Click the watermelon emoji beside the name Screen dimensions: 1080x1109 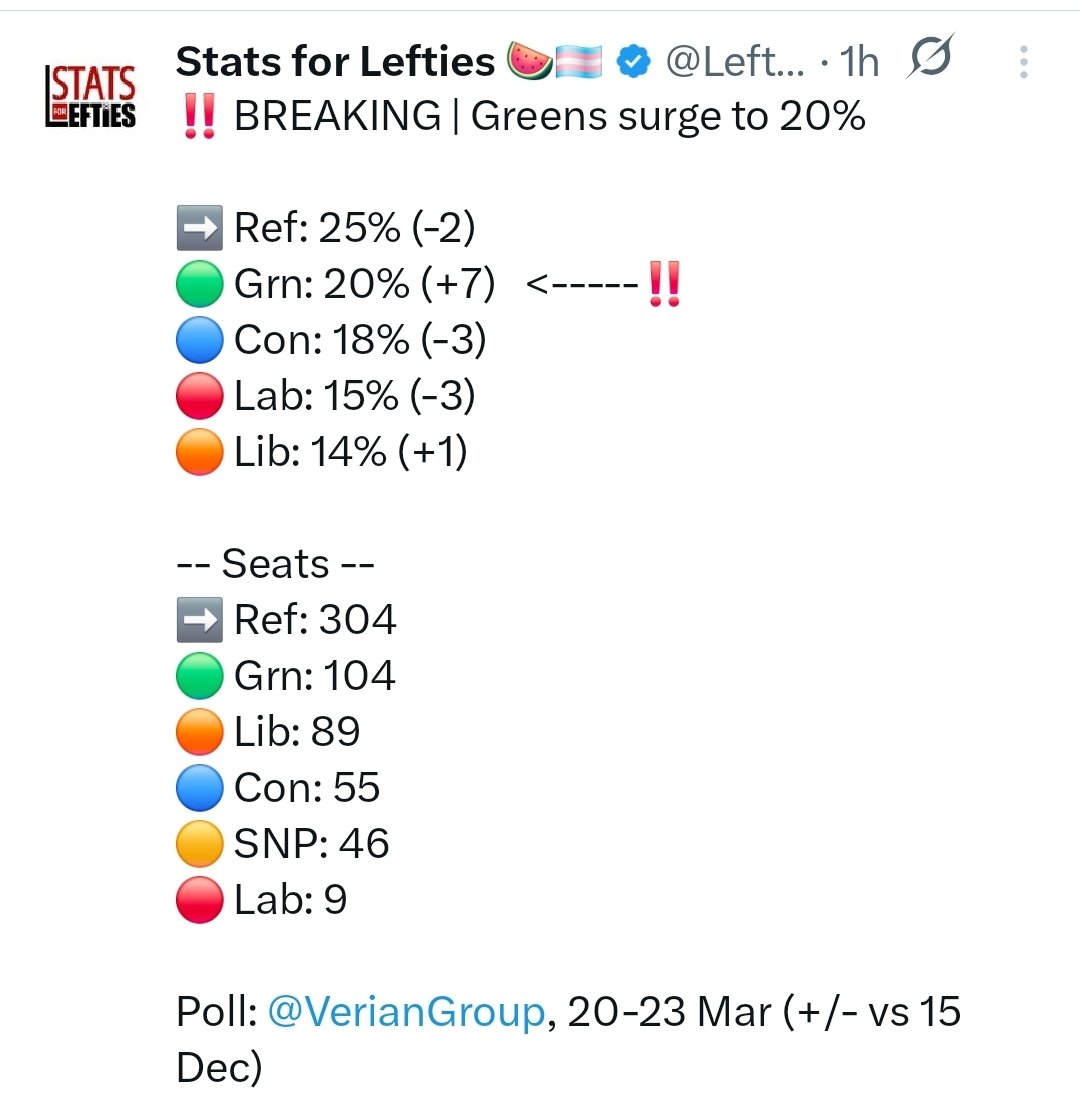pos(531,62)
